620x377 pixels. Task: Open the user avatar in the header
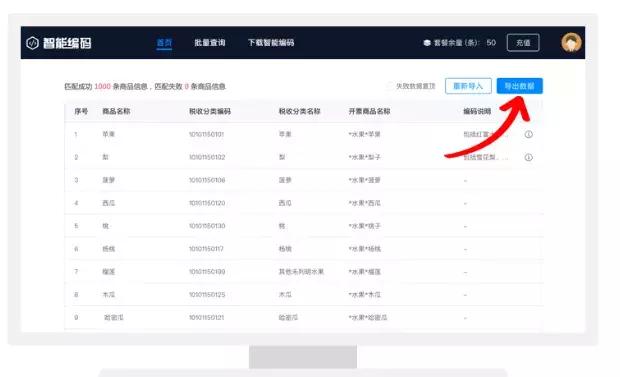(571, 43)
